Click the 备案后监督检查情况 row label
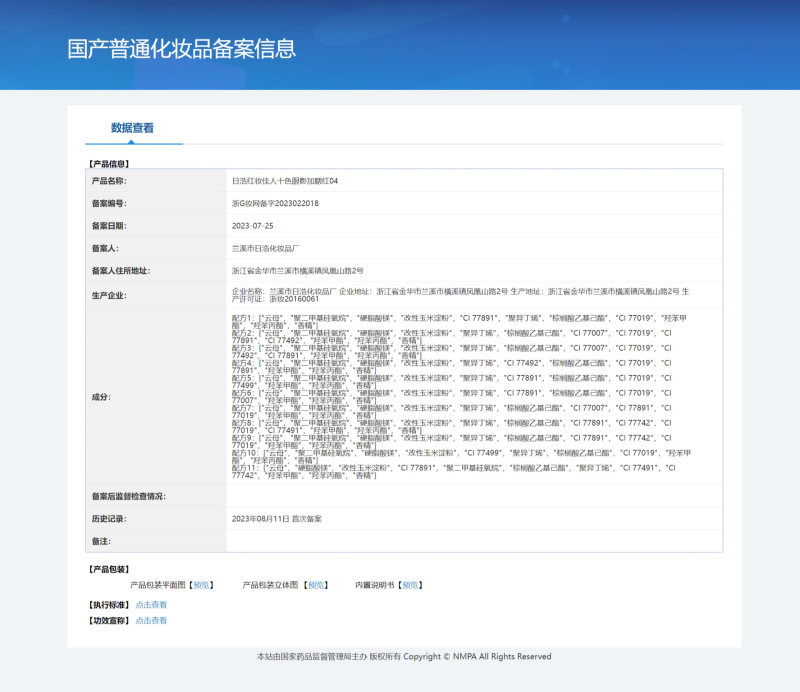This screenshot has width=800, height=692. click(x=129, y=496)
